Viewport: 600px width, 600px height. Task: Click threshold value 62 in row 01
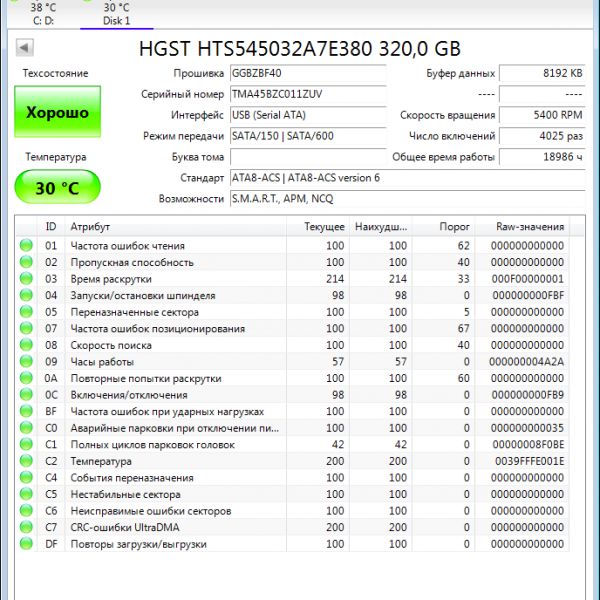coord(463,246)
